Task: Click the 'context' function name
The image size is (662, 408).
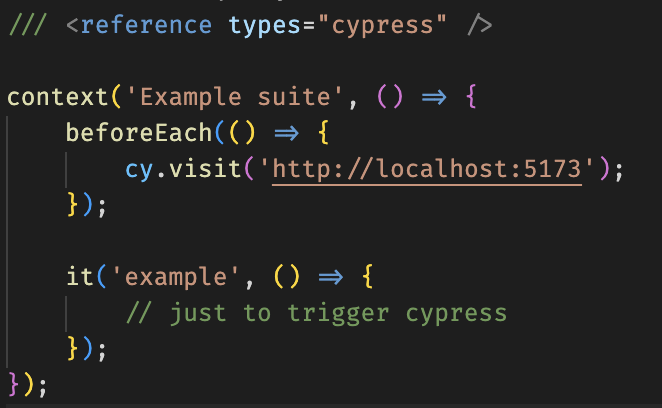Action: [56, 97]
